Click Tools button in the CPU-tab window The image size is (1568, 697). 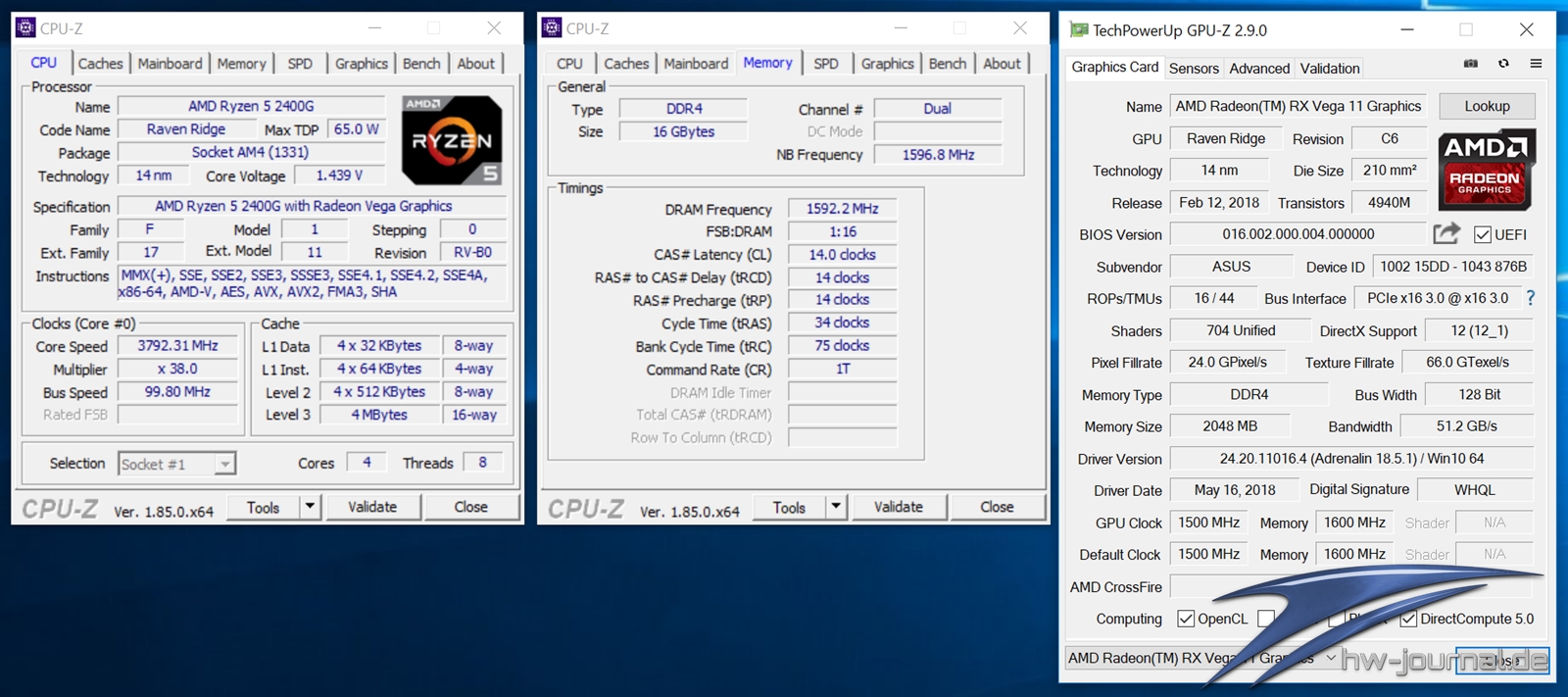point(263,507)
